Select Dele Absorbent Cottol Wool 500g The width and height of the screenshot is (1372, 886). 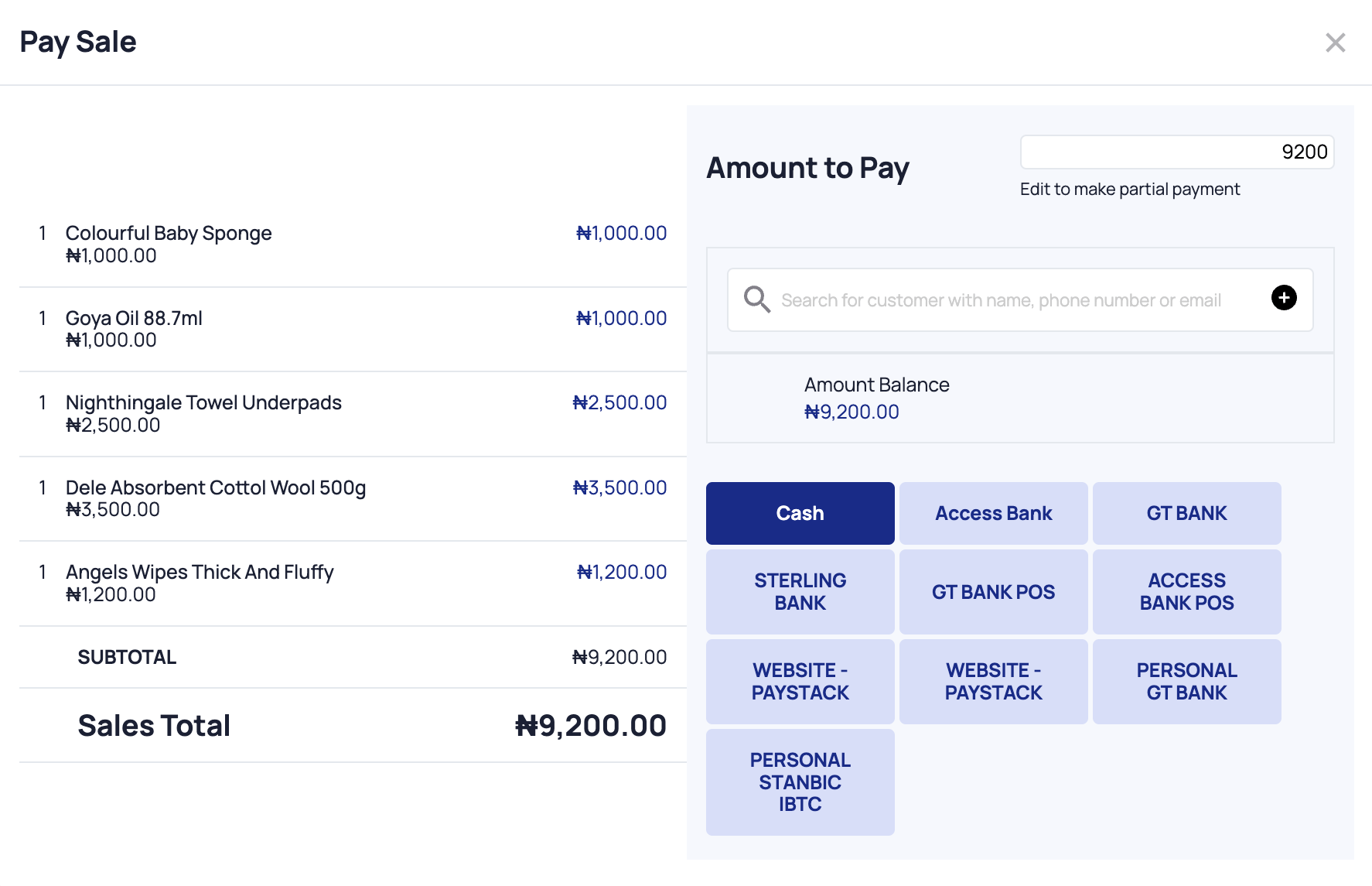(215, 488)
